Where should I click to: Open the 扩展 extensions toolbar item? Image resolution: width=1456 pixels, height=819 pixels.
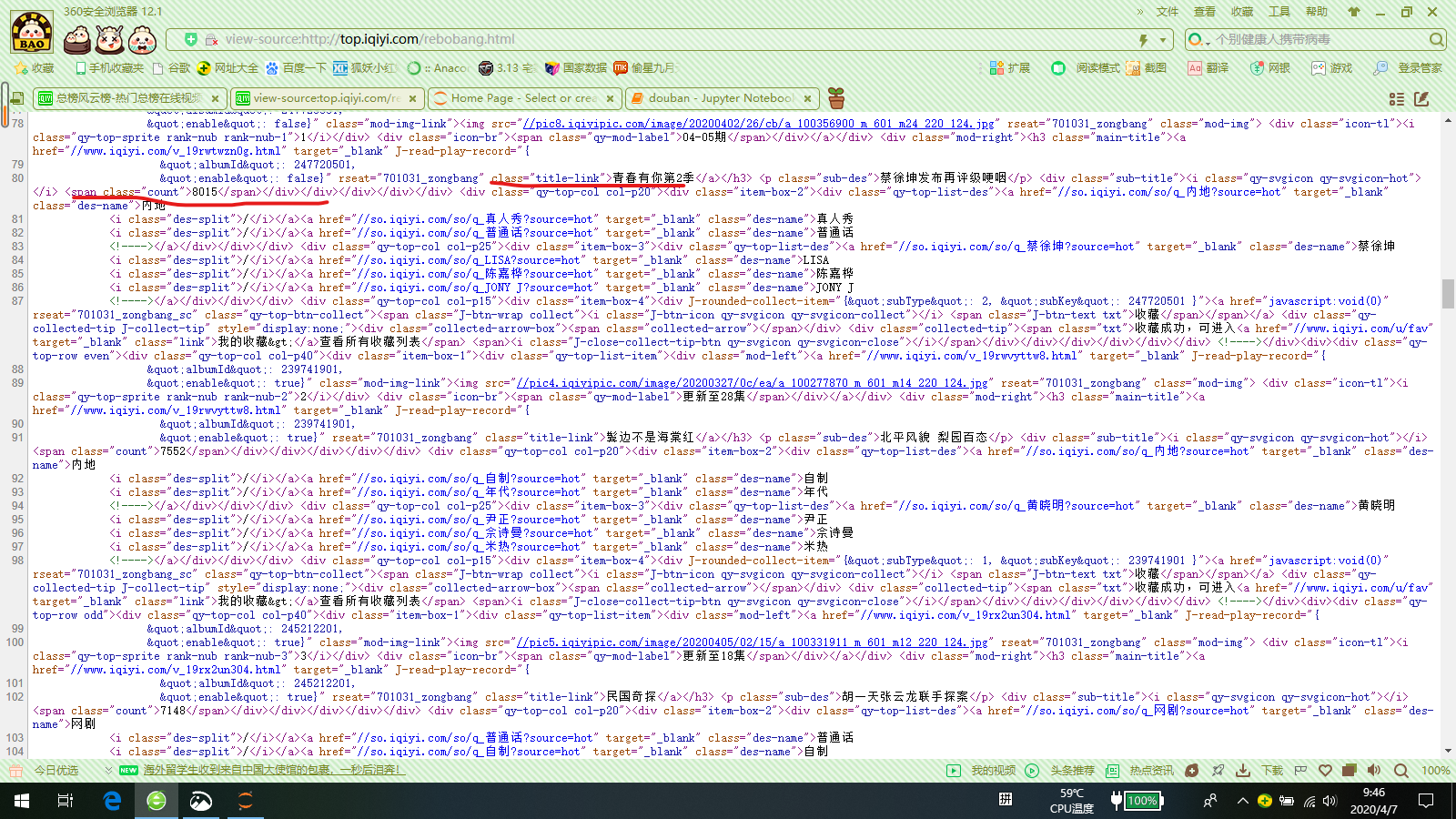1010,68
